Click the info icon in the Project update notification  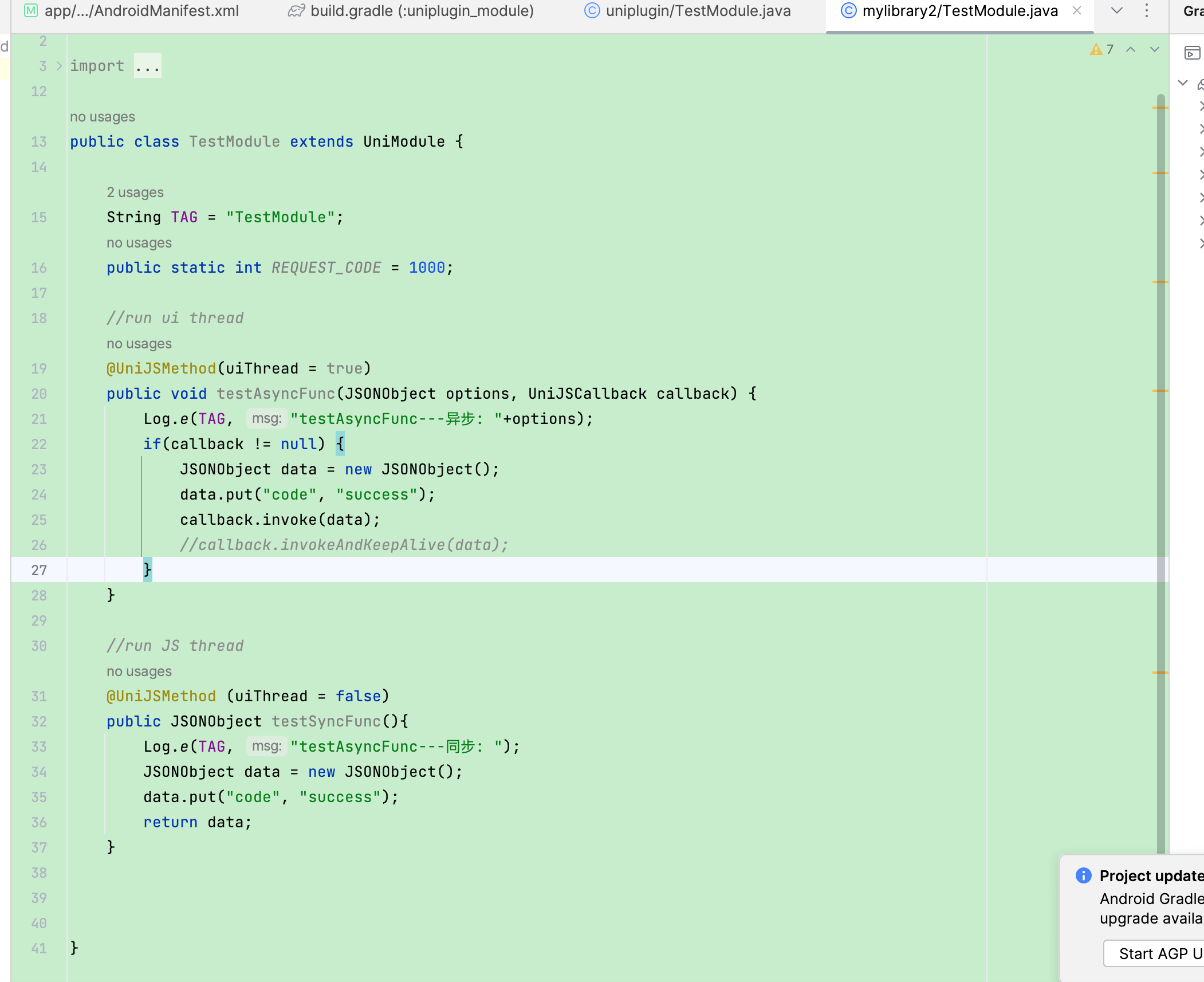click(1083, 875)
